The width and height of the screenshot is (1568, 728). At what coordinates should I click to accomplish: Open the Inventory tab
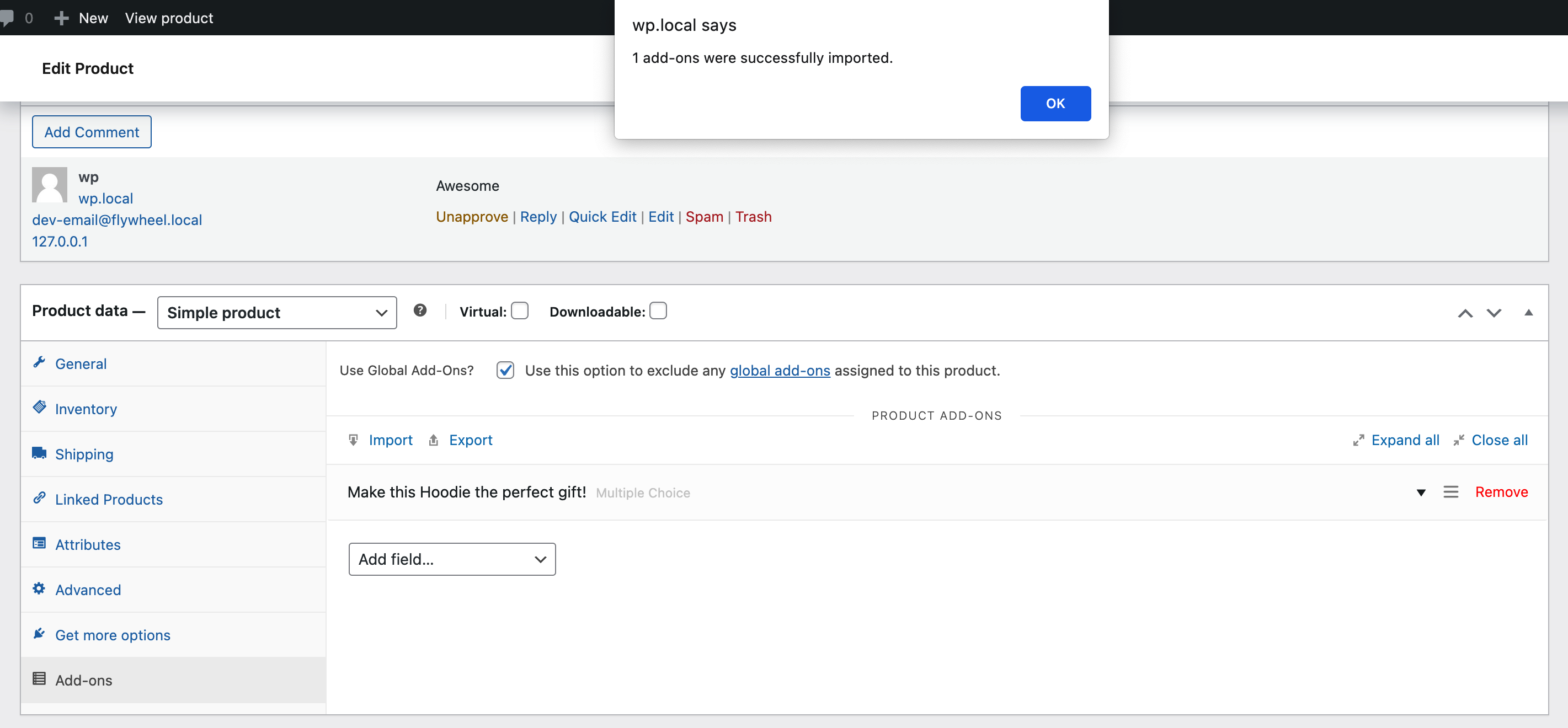173,409
